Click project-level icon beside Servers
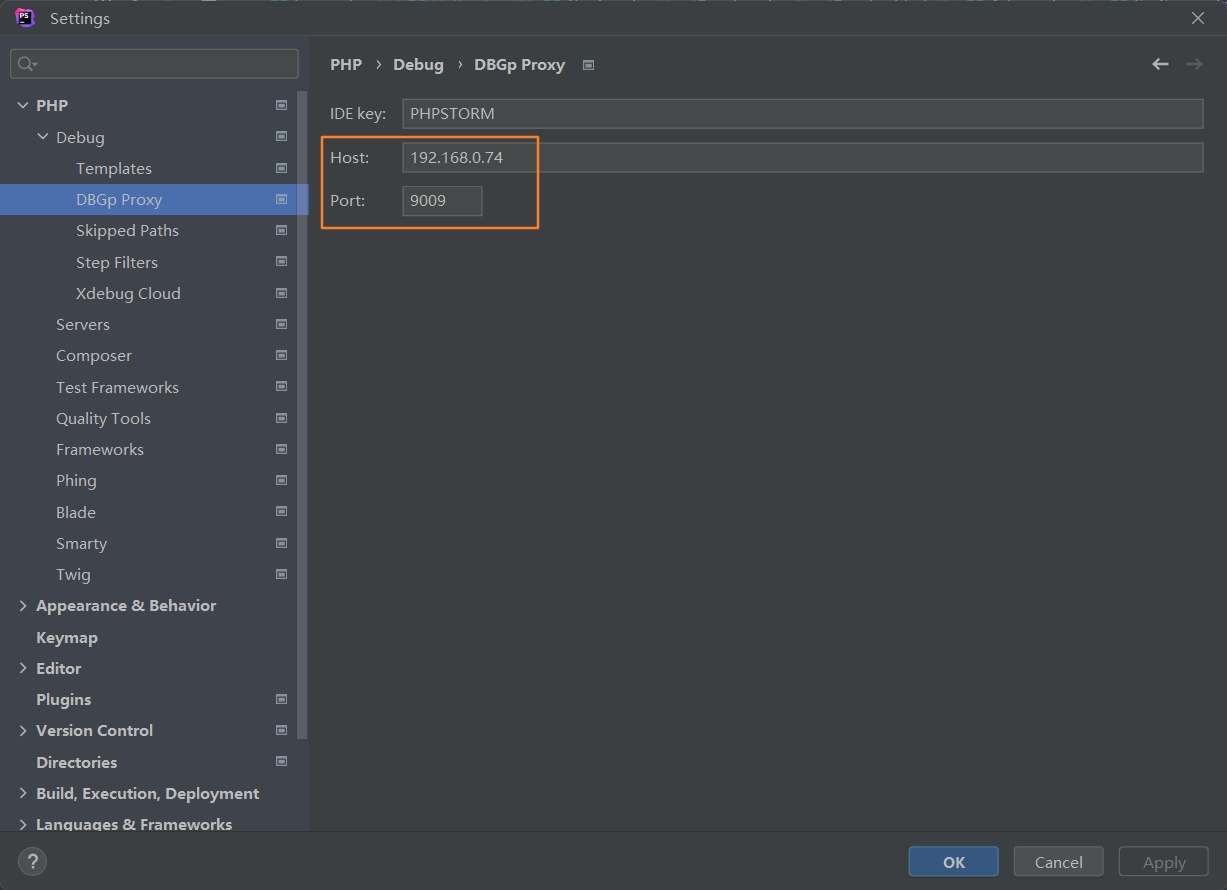The image size is (1227, 890). [x=281, y=324]
